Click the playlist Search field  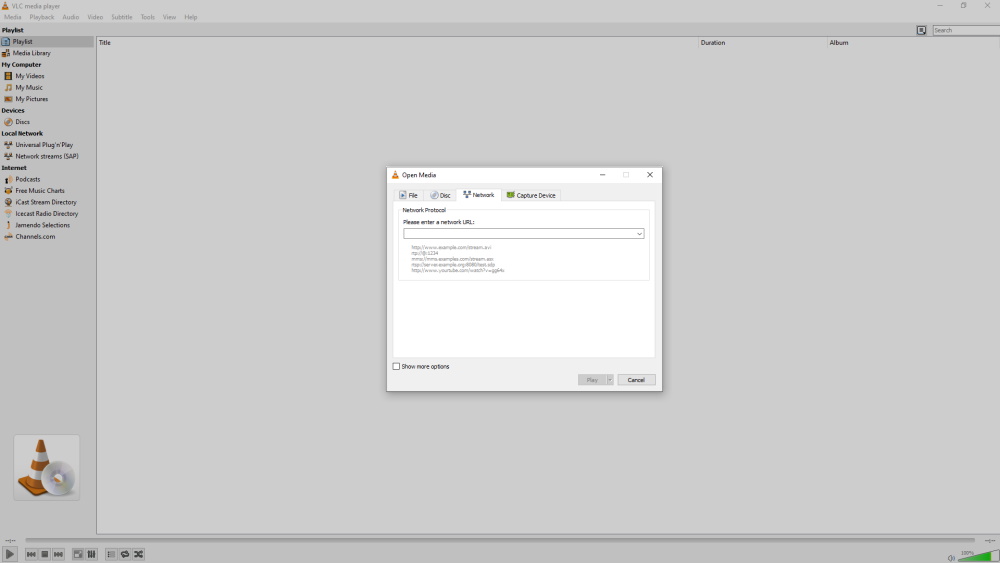tap(966, 30)
